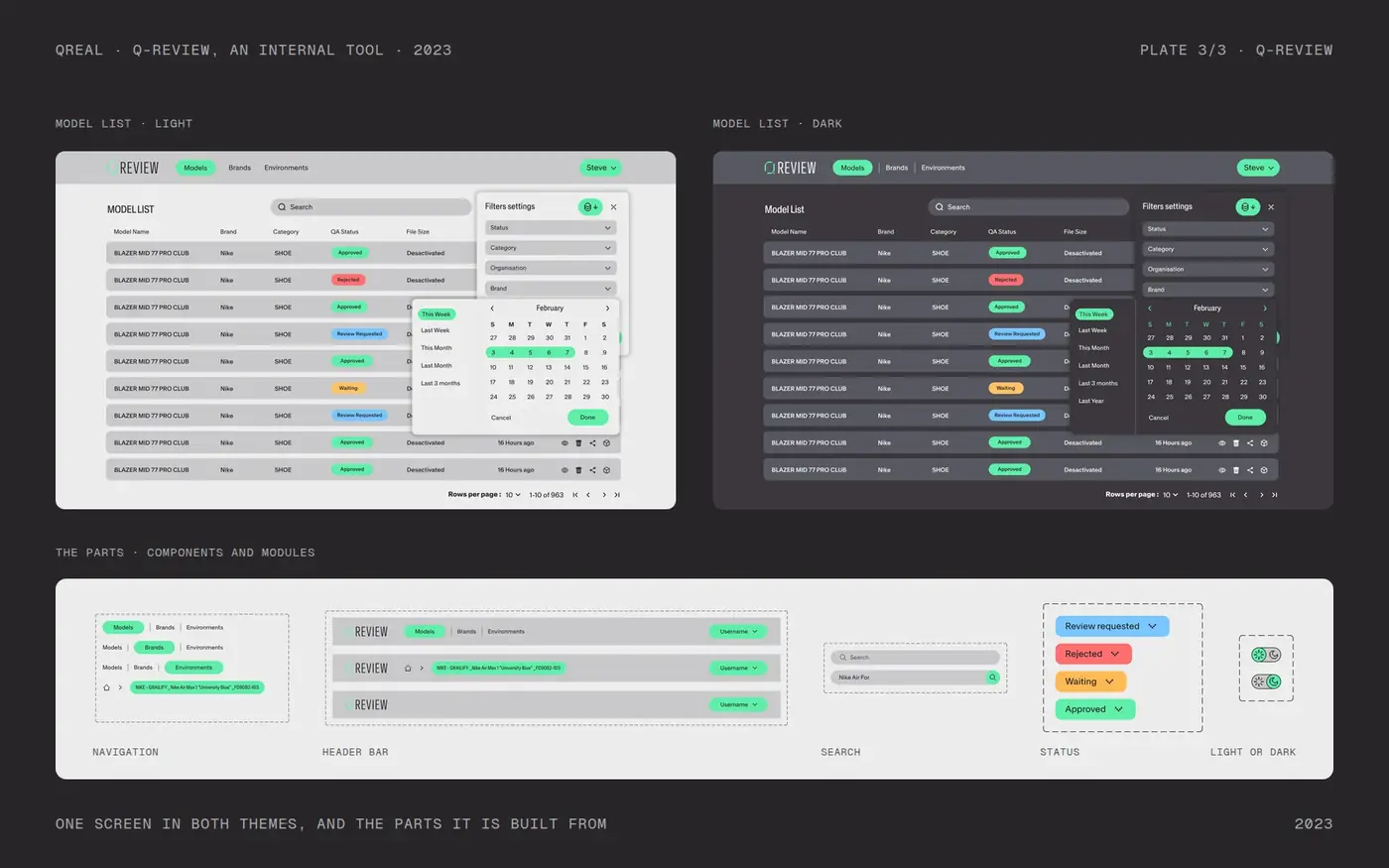This screenshot has width=1389, height=868.
Task: Select the "Last Year" preset in the dark date picker
Action: tap(1091, 401)
